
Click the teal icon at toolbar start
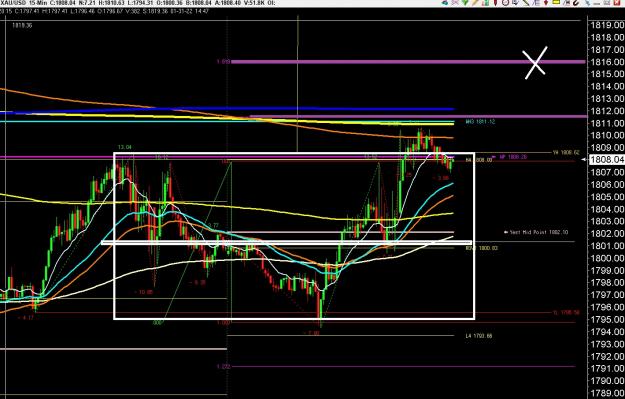point(445,2)
